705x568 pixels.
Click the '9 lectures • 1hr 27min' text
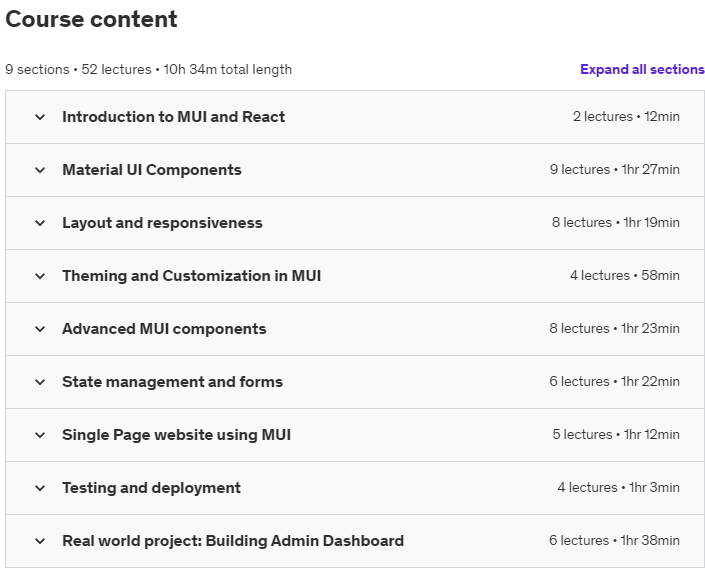615,170
